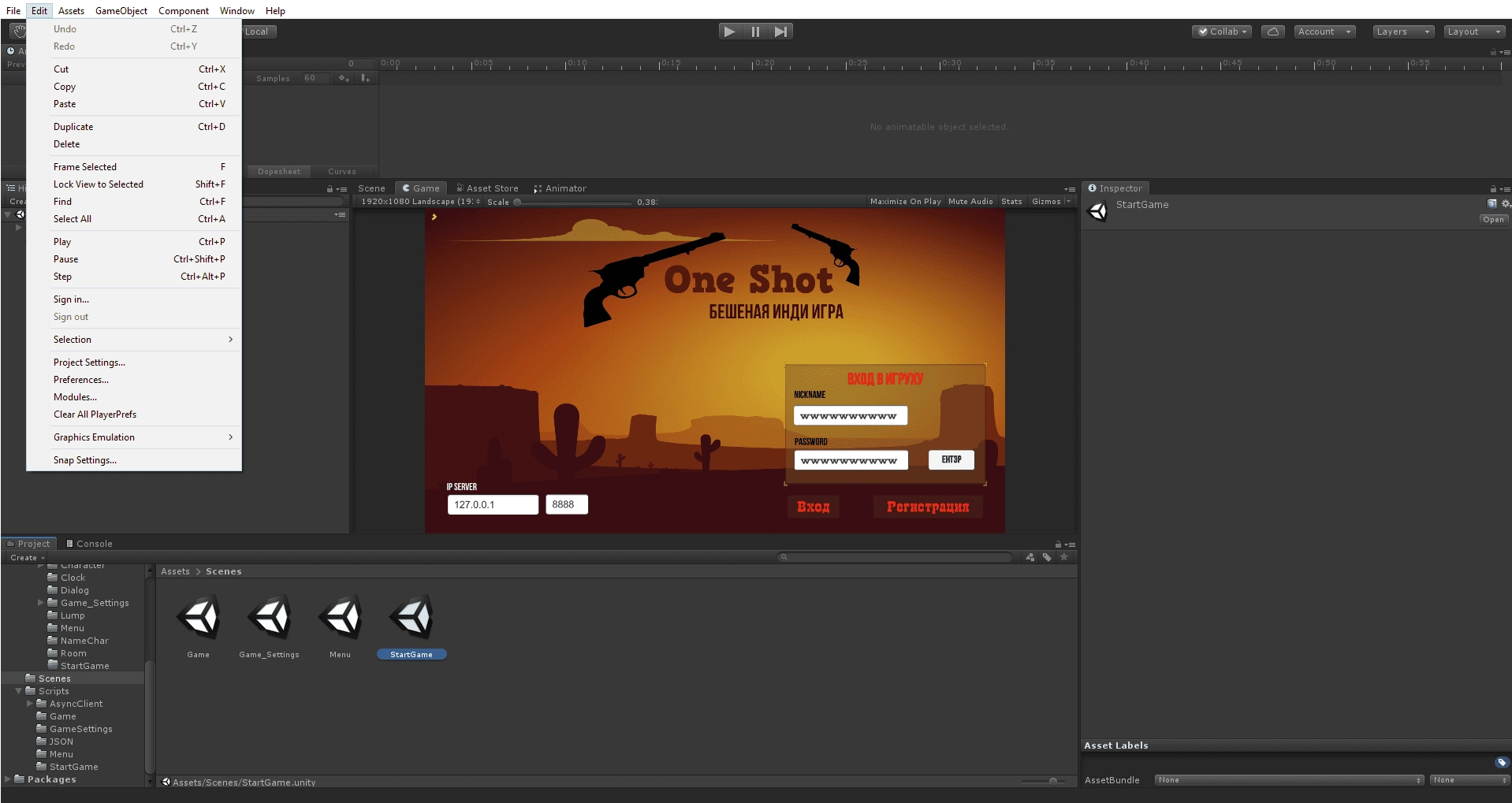Click the Step frame button in the toolbar
Screen dimensions: 1512x803
point(780,32)
